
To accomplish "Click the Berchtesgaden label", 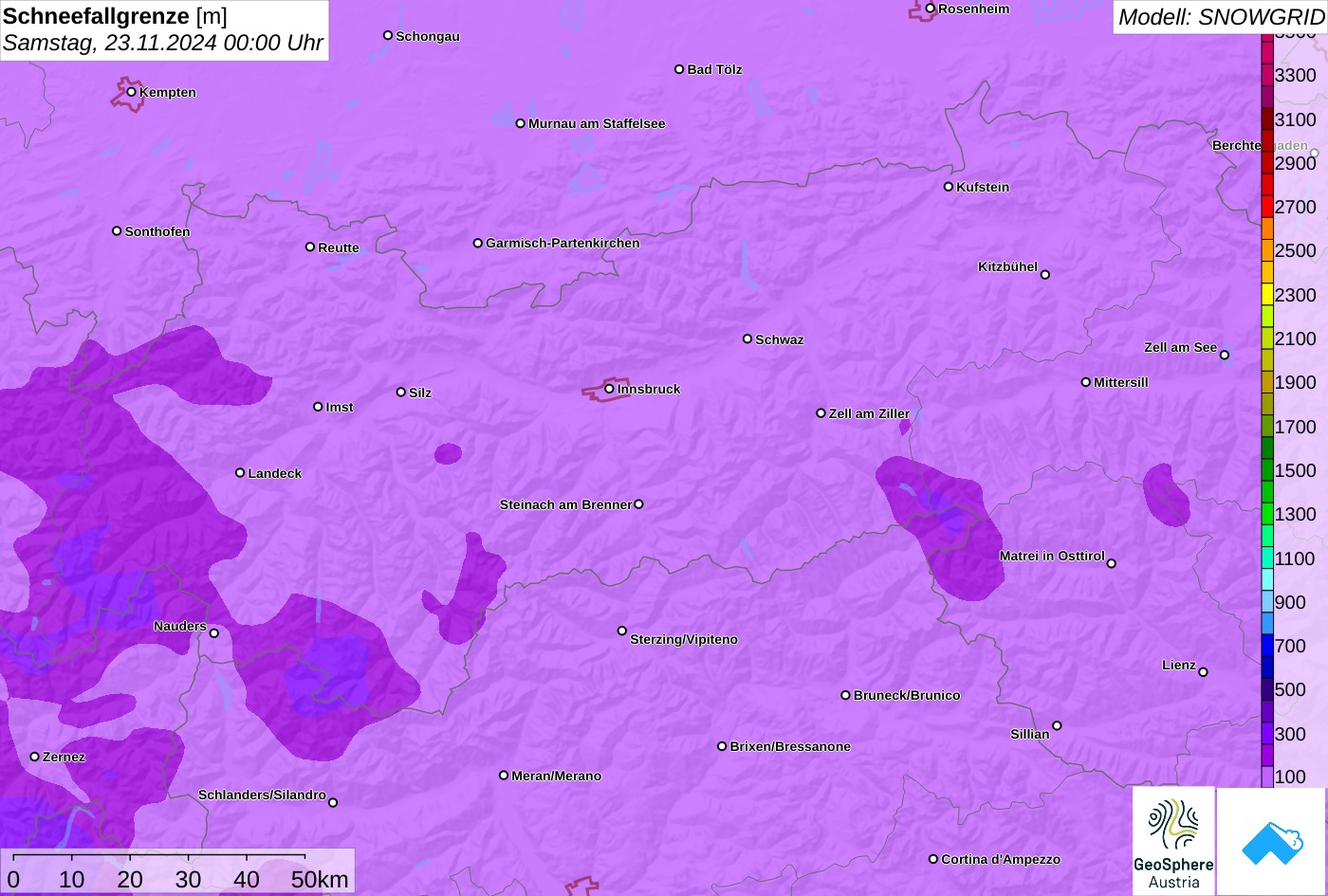I will [1260, 145].
